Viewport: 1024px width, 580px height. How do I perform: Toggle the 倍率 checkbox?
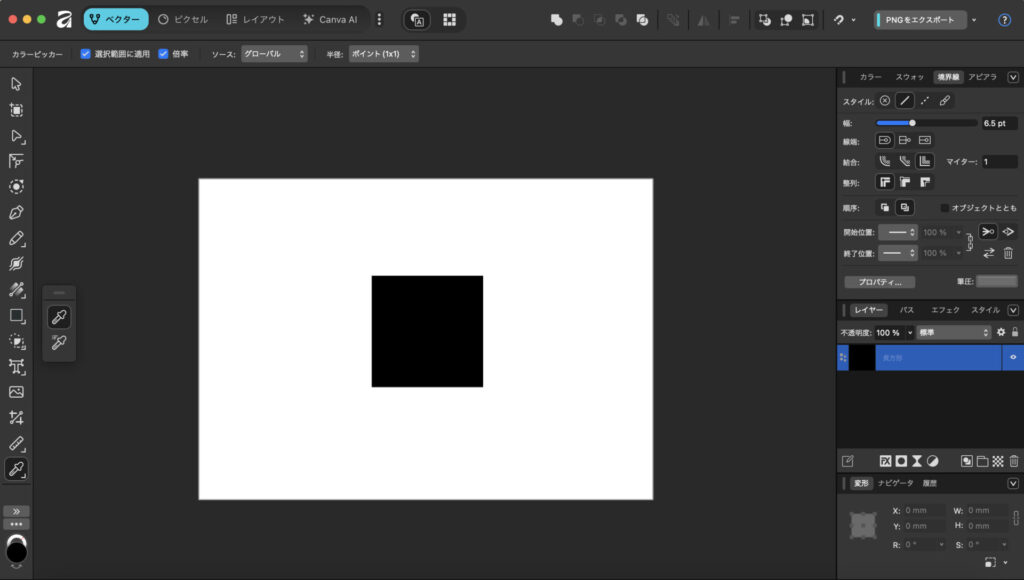[163, 54]
